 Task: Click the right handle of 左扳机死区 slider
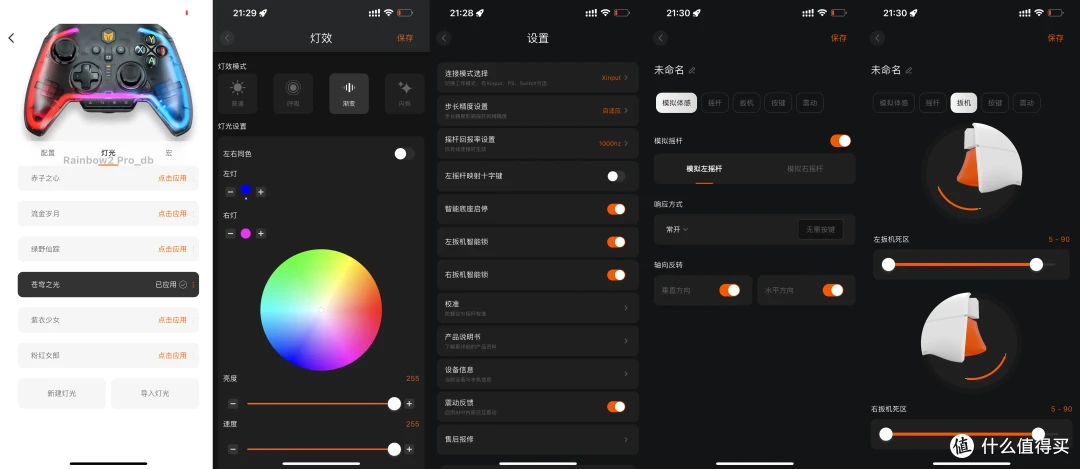(x=1036, y=264)
